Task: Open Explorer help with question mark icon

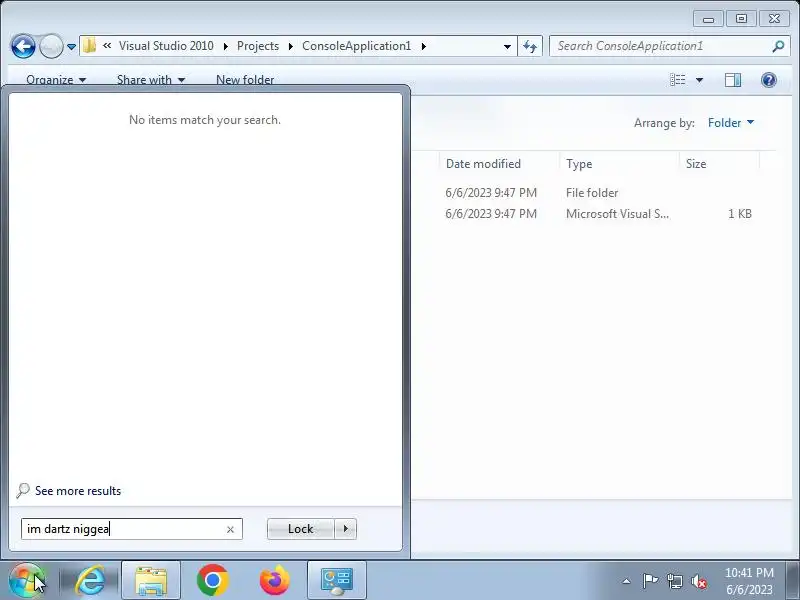Action: 768,80
